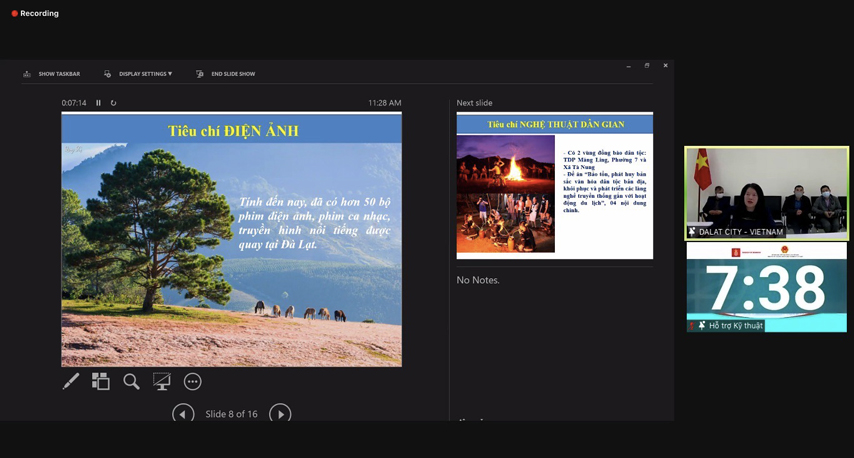Select the pen and laser pointer tool
The image size is (854, 458).
pos(71,381)
